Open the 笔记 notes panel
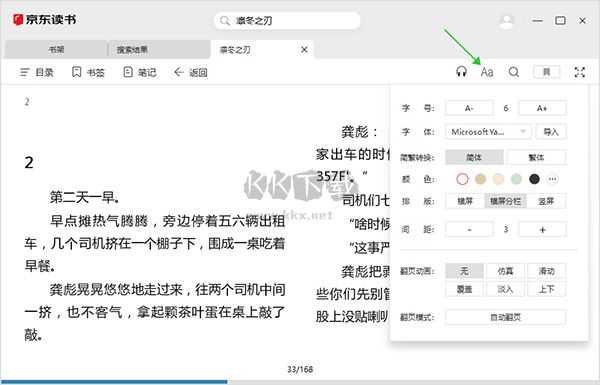600x385 pixels. pos(140,72)
